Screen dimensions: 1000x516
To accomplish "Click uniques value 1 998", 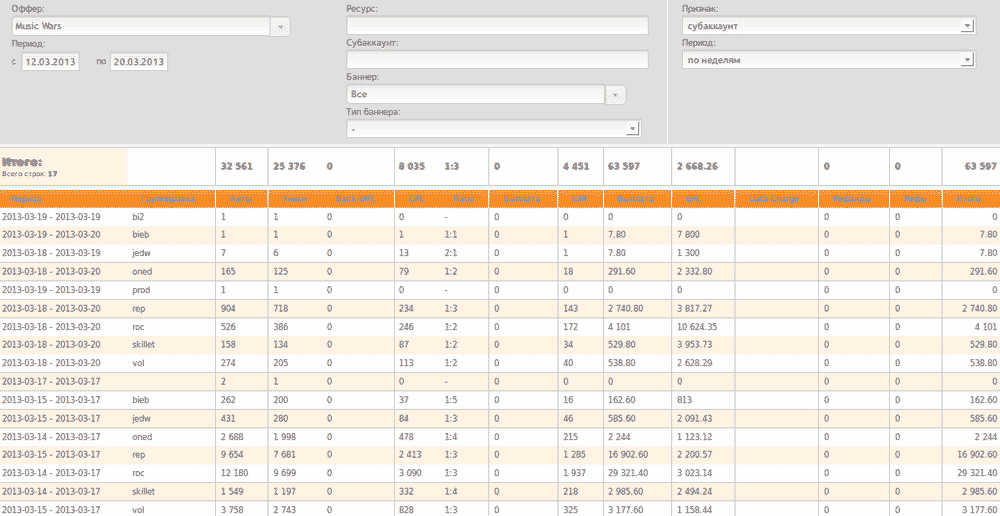I will point(286,437).
